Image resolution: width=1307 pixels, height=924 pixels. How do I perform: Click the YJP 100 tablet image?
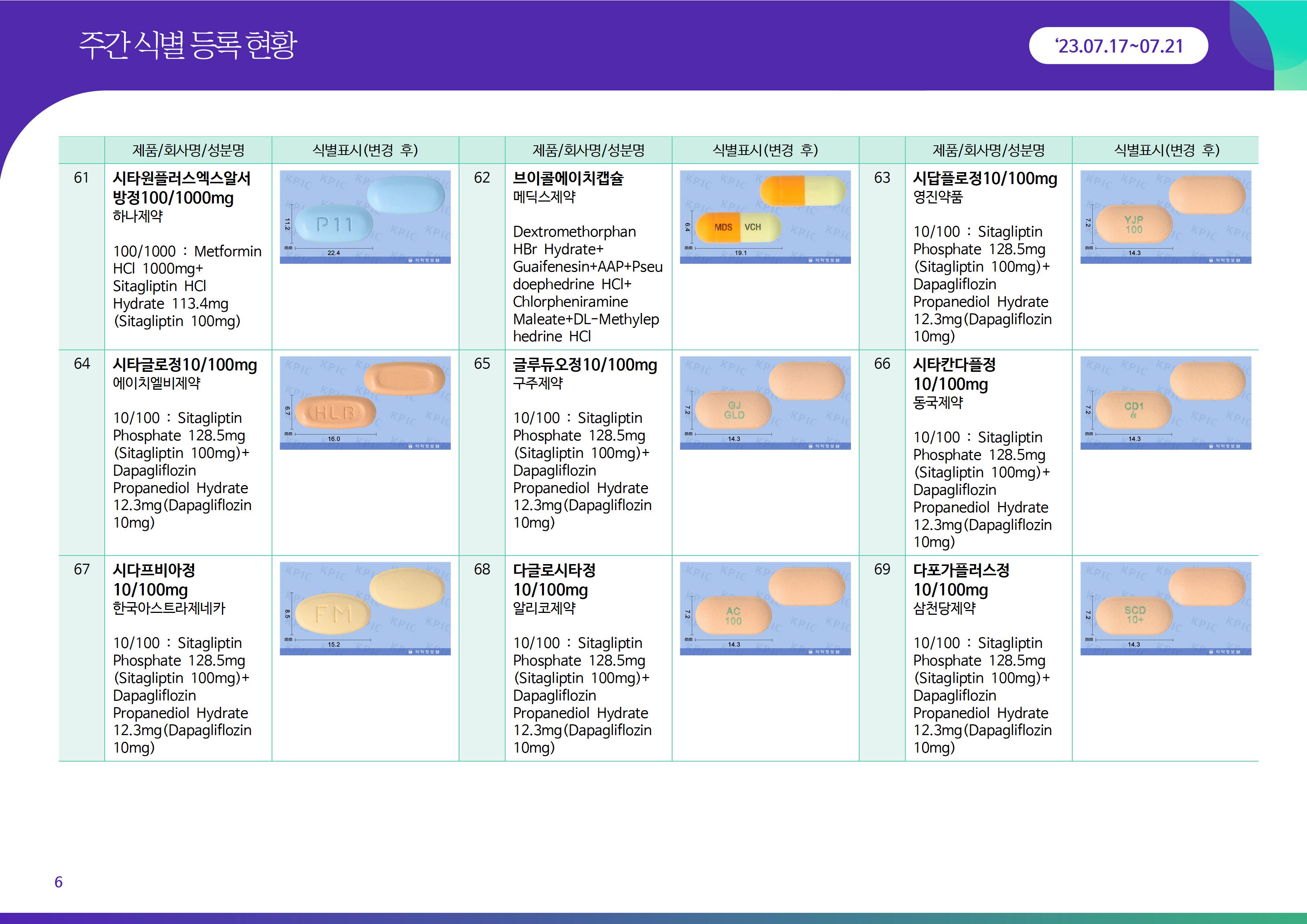[x=1165, y=216]
